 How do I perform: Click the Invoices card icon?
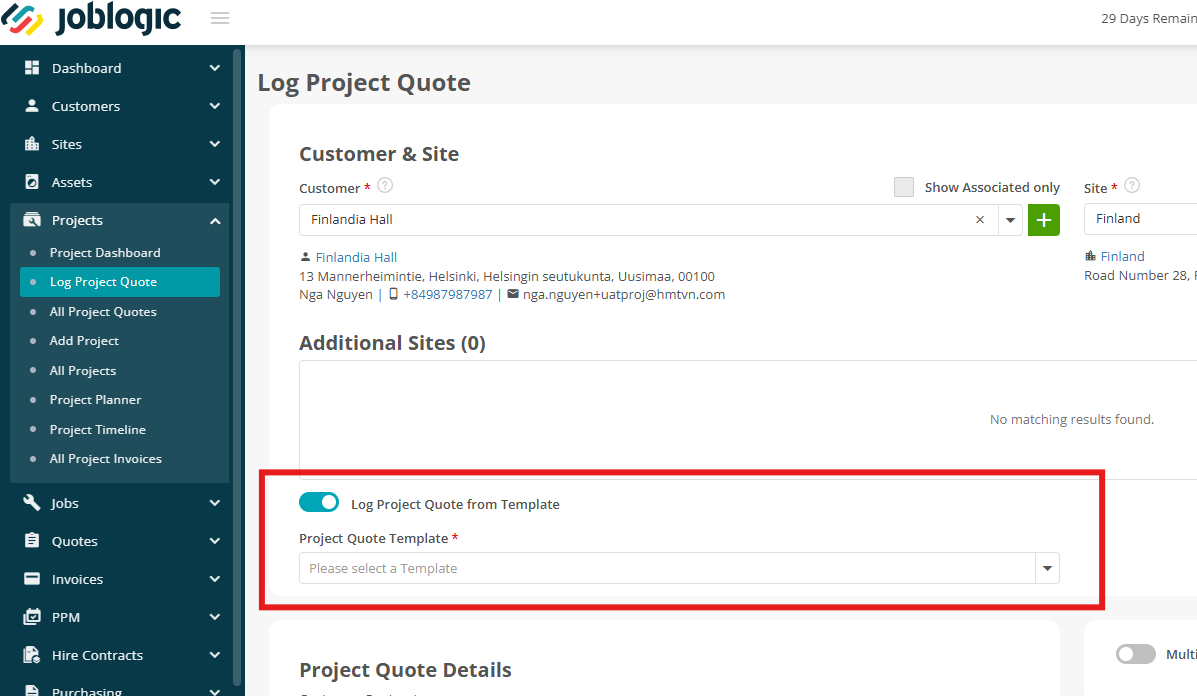[32, 578]
